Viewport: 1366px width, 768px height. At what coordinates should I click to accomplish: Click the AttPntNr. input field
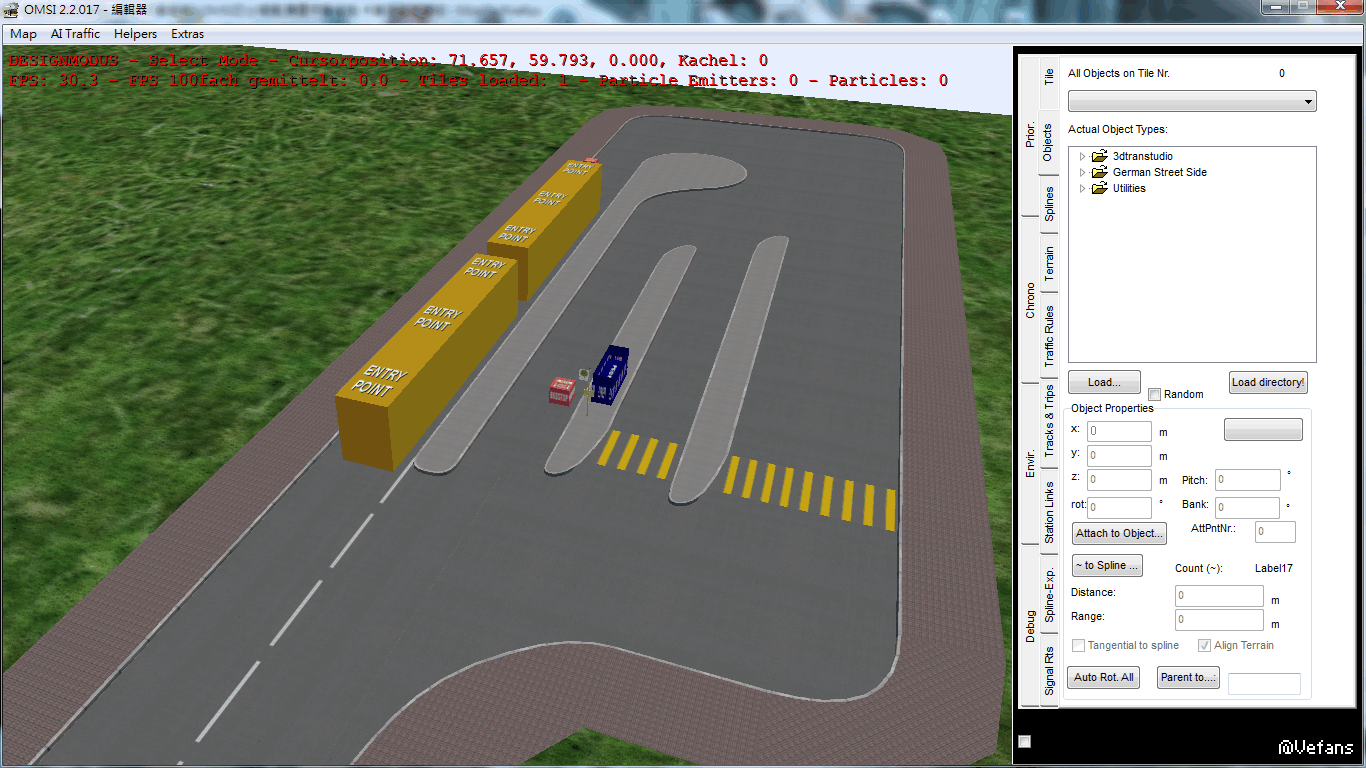1275,532
